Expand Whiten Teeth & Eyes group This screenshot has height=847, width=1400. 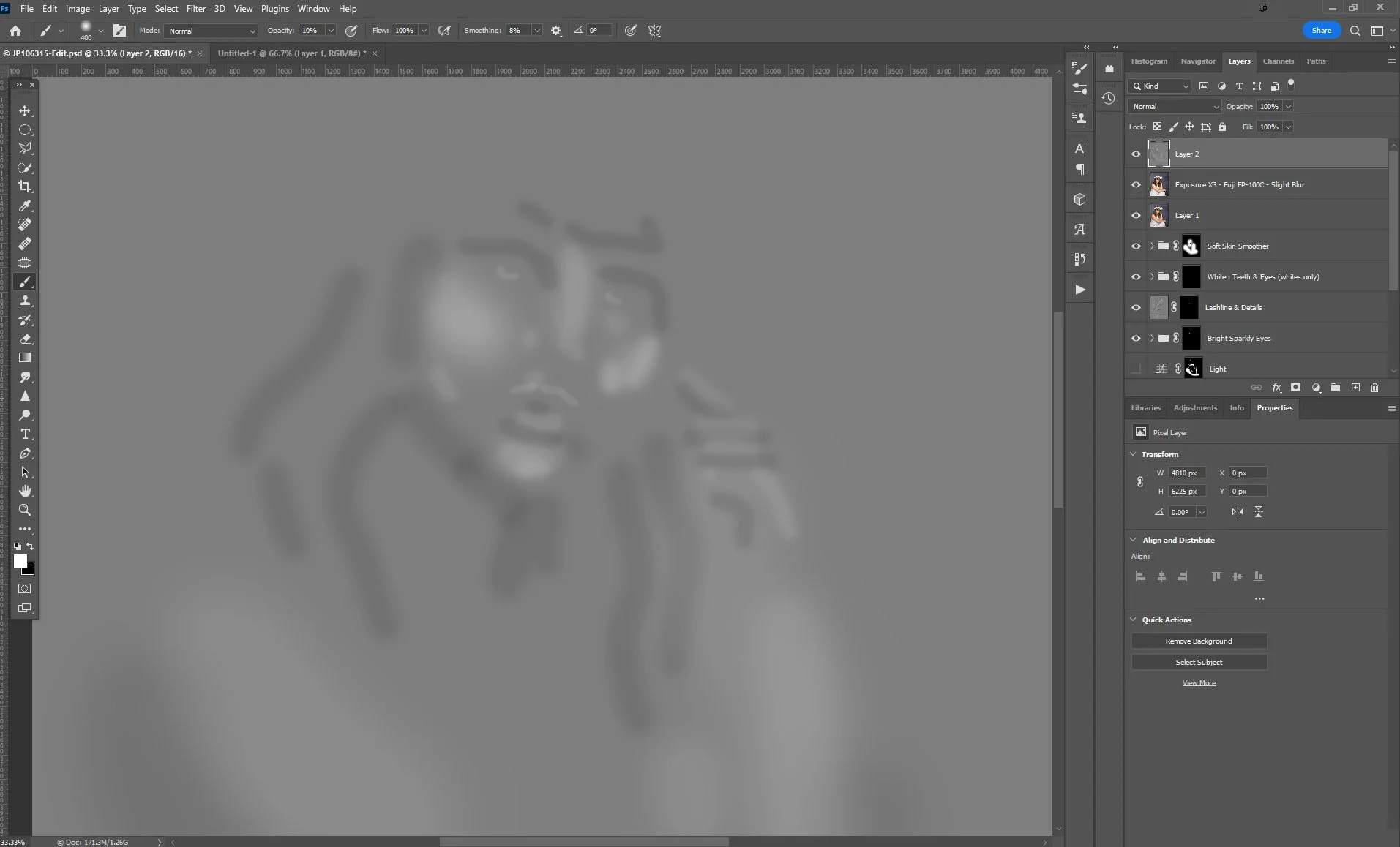pyautogui.click(x=1152, y=277)
